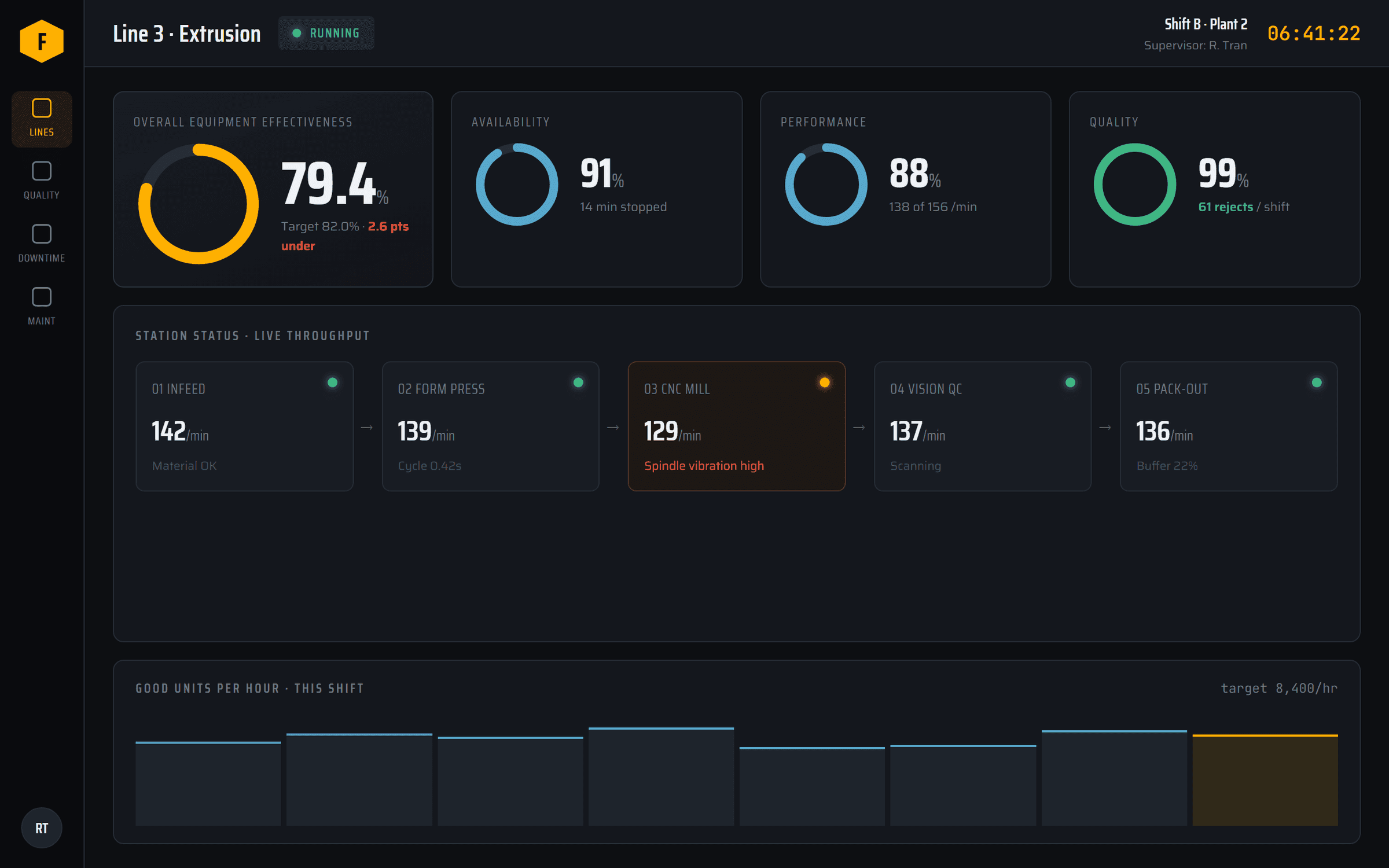Screen dimensions: 1389x868
Task: Select the 05 Pack-Out station card
Action: coord(1229,426)
